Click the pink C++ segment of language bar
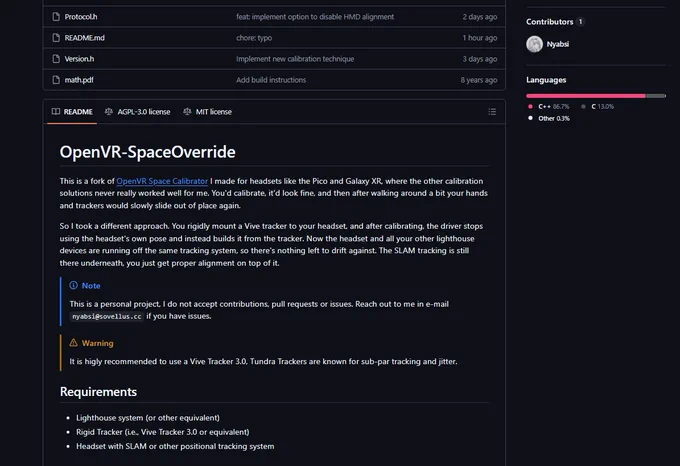 [x=585, y=96]
